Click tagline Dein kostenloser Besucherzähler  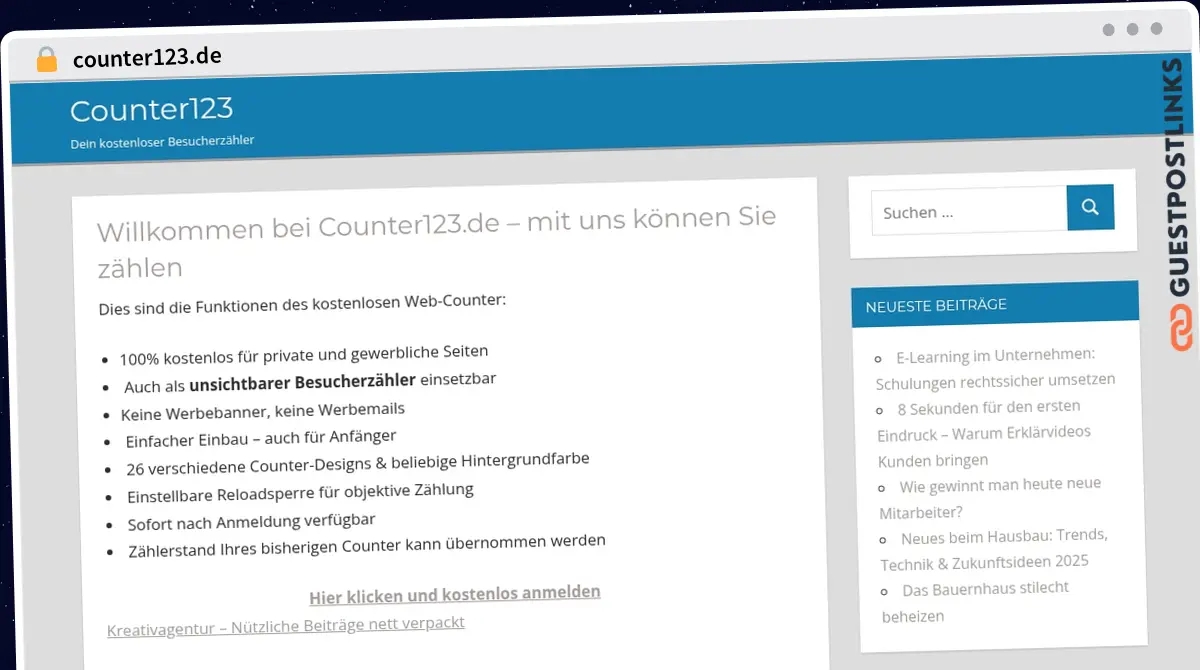(x=162, y=142)
